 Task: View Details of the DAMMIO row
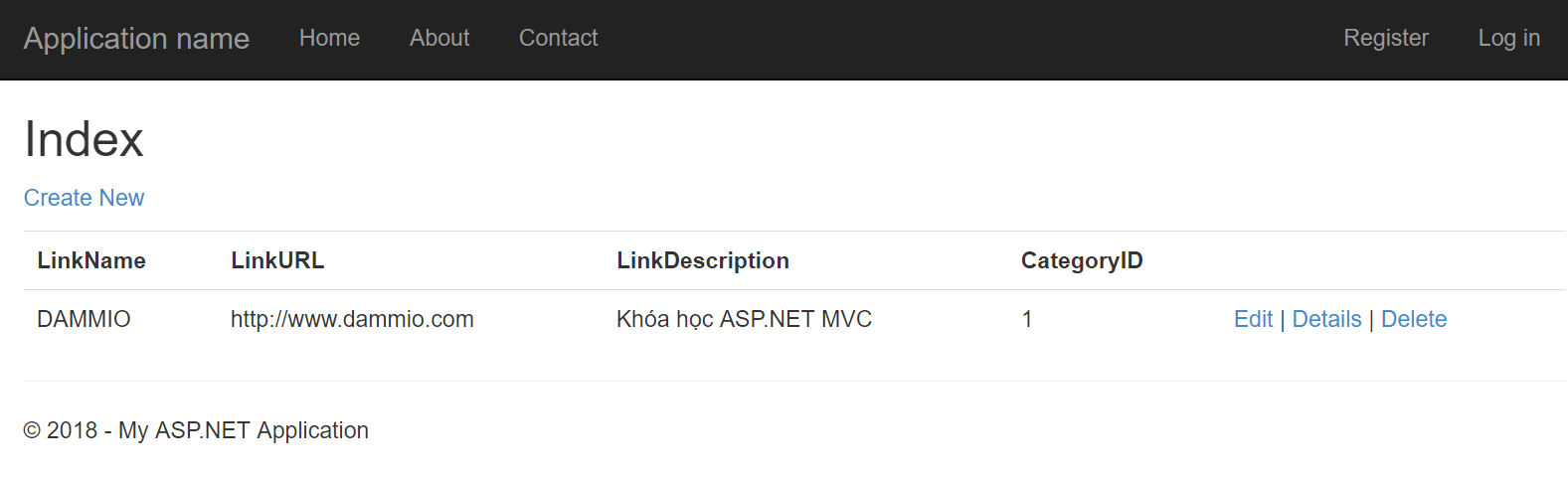pyautogui.click(x=1326, y=319)
